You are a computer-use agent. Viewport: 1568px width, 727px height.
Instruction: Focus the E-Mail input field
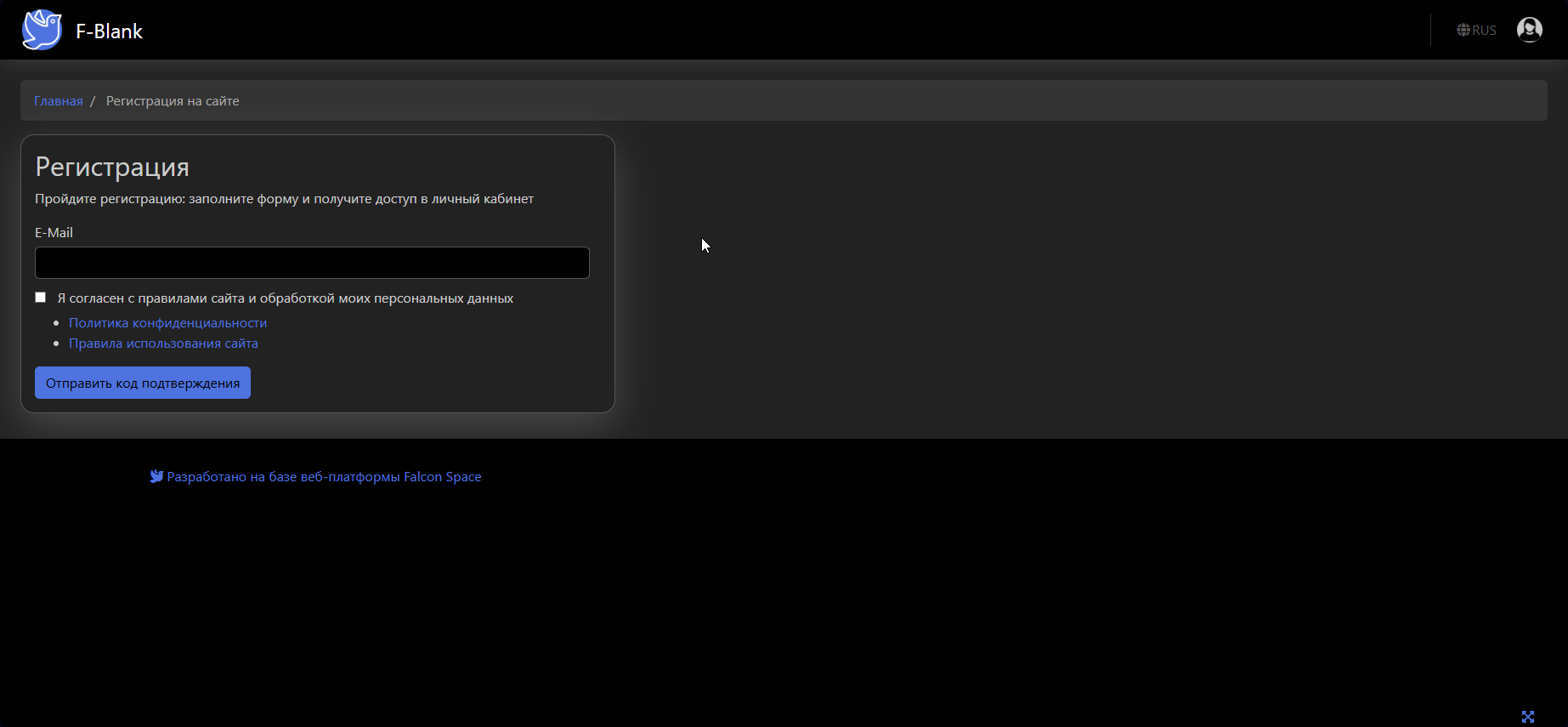point(312,263)
